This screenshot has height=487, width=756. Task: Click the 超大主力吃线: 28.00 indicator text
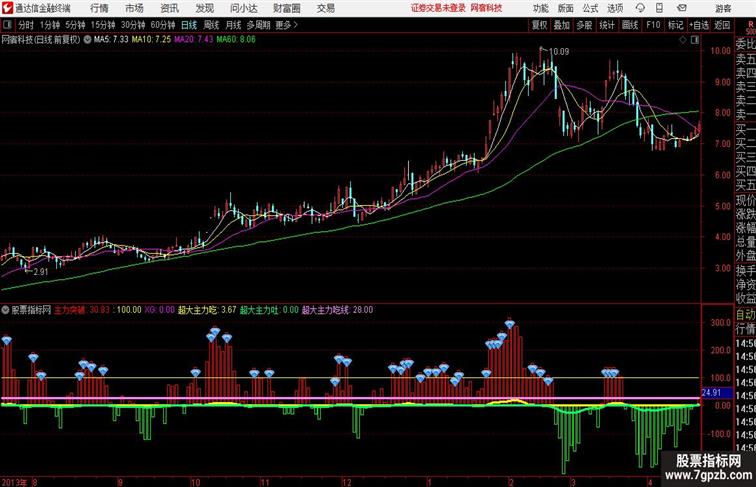(338, 310)
